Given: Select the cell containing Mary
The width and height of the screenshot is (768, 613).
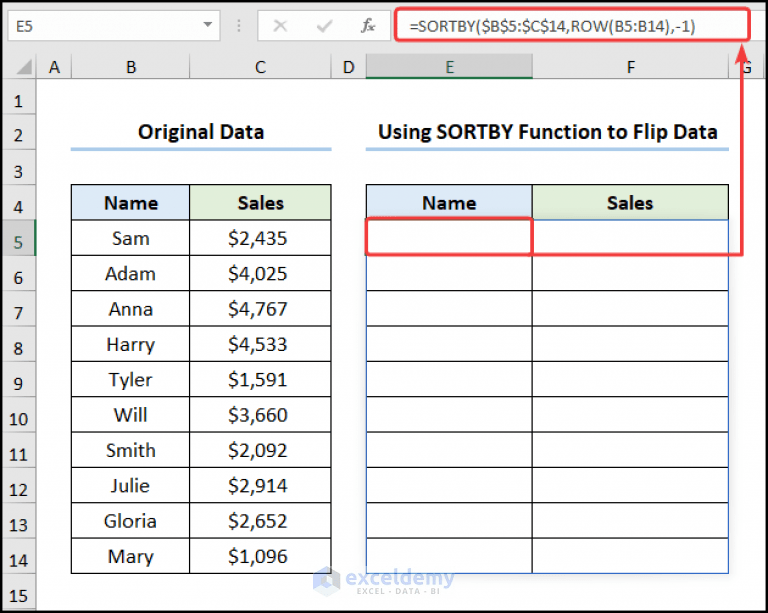Looking at the screenshot, I should coord(131,556).
